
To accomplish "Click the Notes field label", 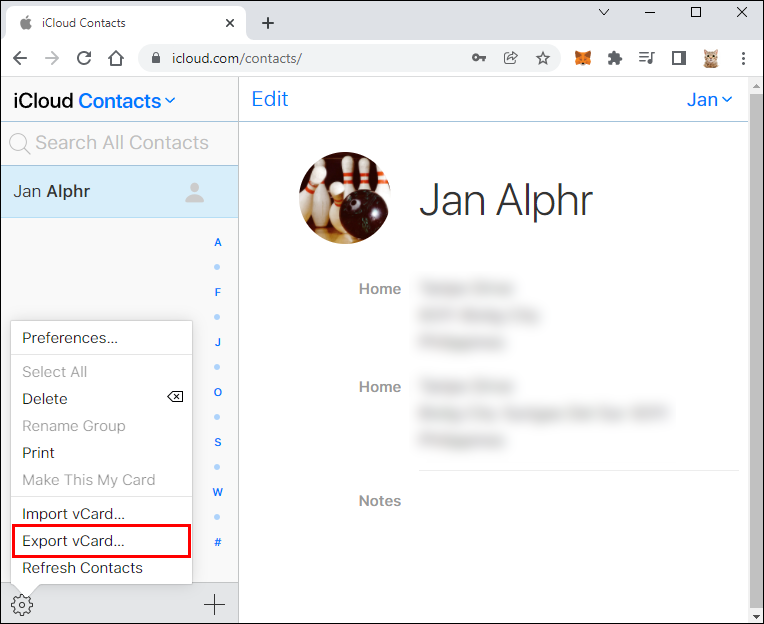I will click(380, 501).
